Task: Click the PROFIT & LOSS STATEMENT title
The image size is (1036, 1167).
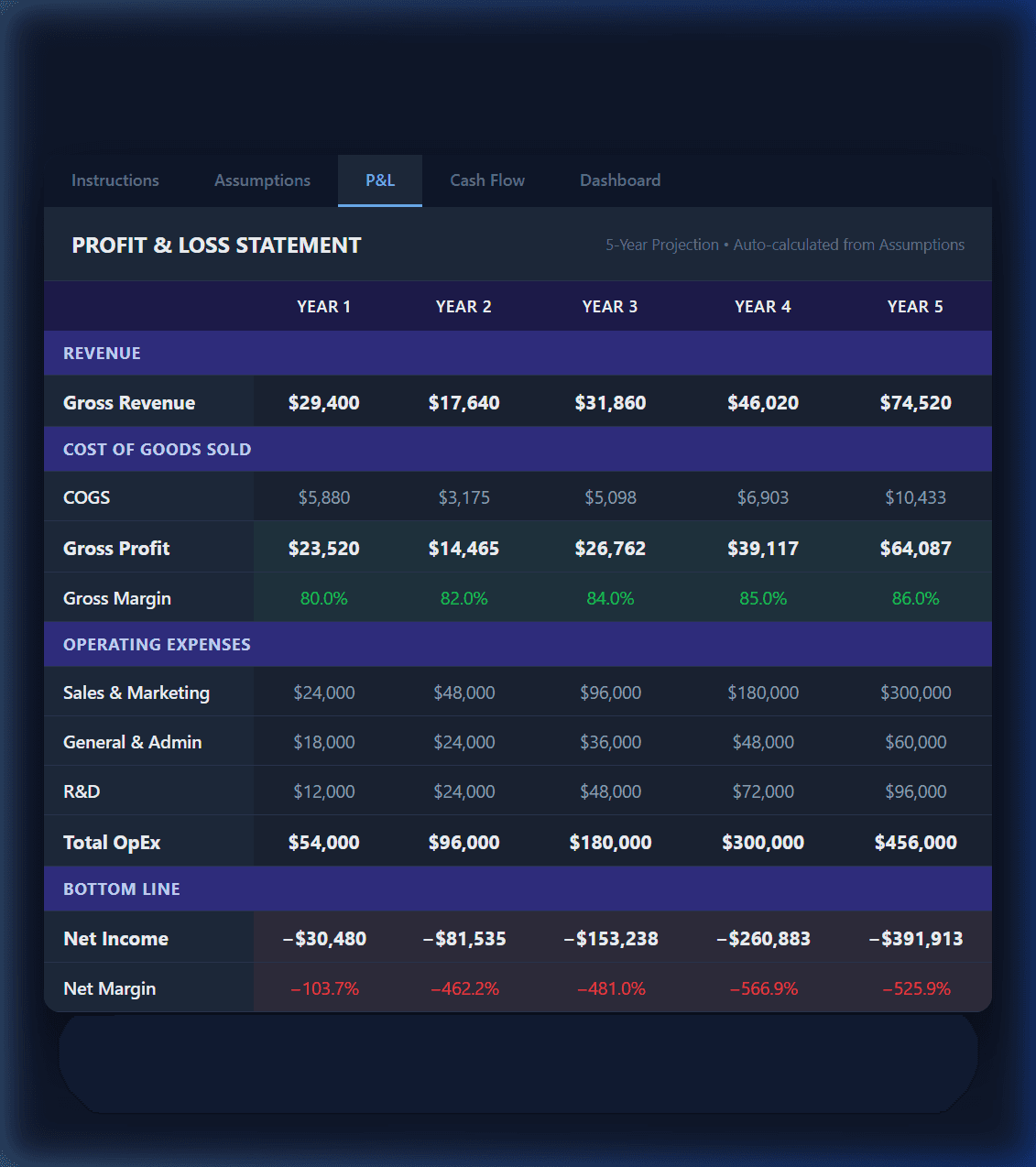Action: (216, 245)
